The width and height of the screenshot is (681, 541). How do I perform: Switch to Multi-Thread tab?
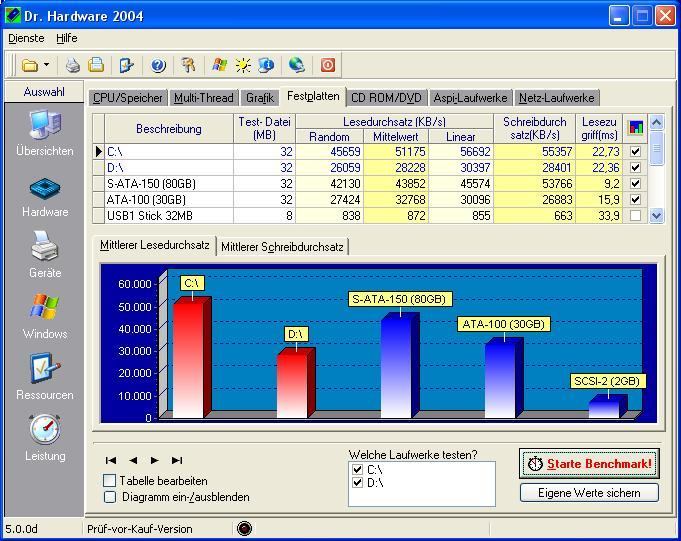204,98
